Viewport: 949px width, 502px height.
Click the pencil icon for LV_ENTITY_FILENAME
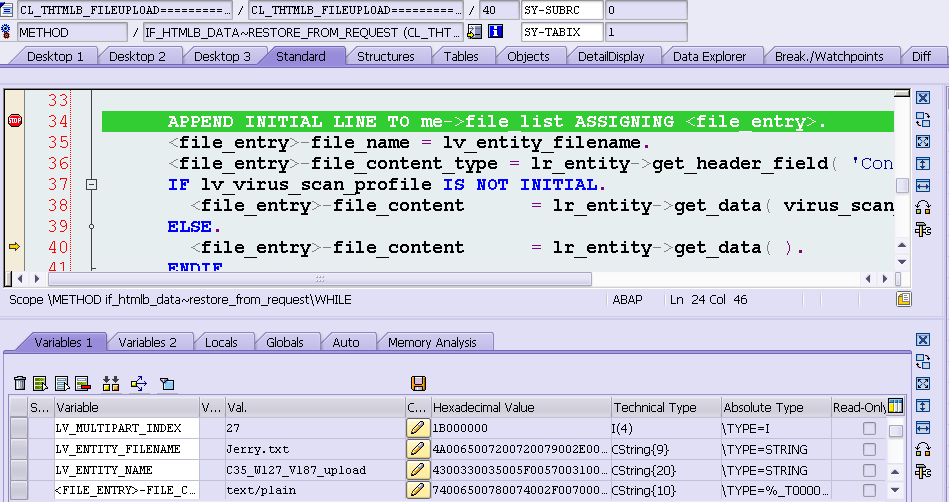coord(416,449)
